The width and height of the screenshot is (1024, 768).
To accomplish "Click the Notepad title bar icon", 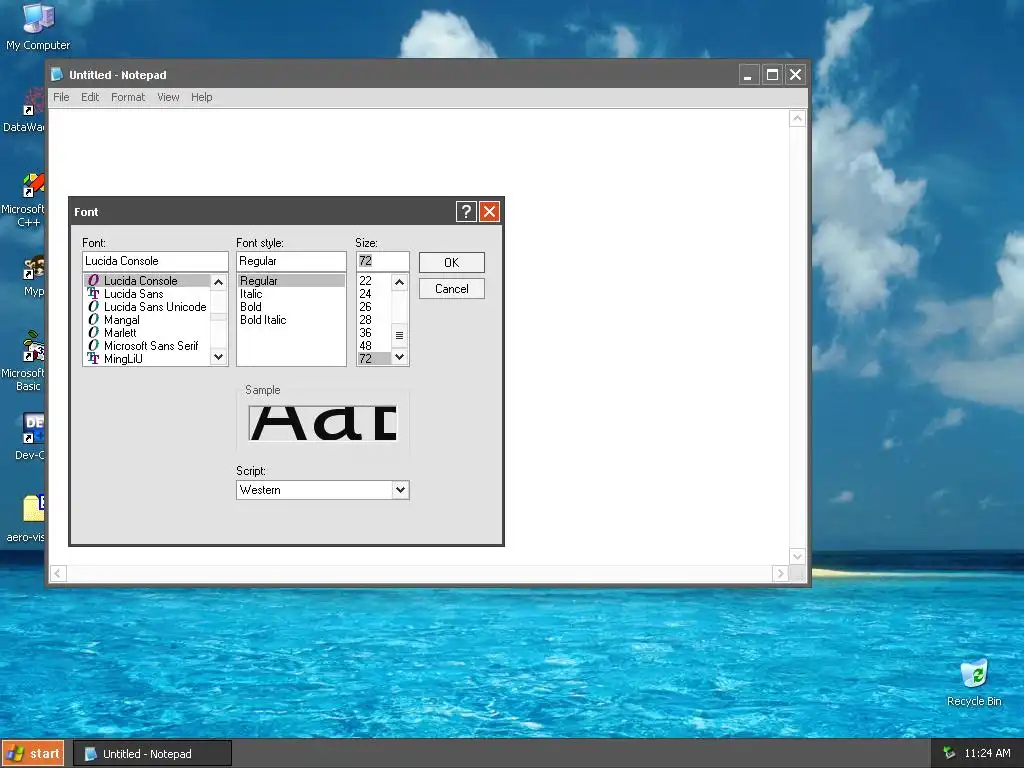I will 57,74.
